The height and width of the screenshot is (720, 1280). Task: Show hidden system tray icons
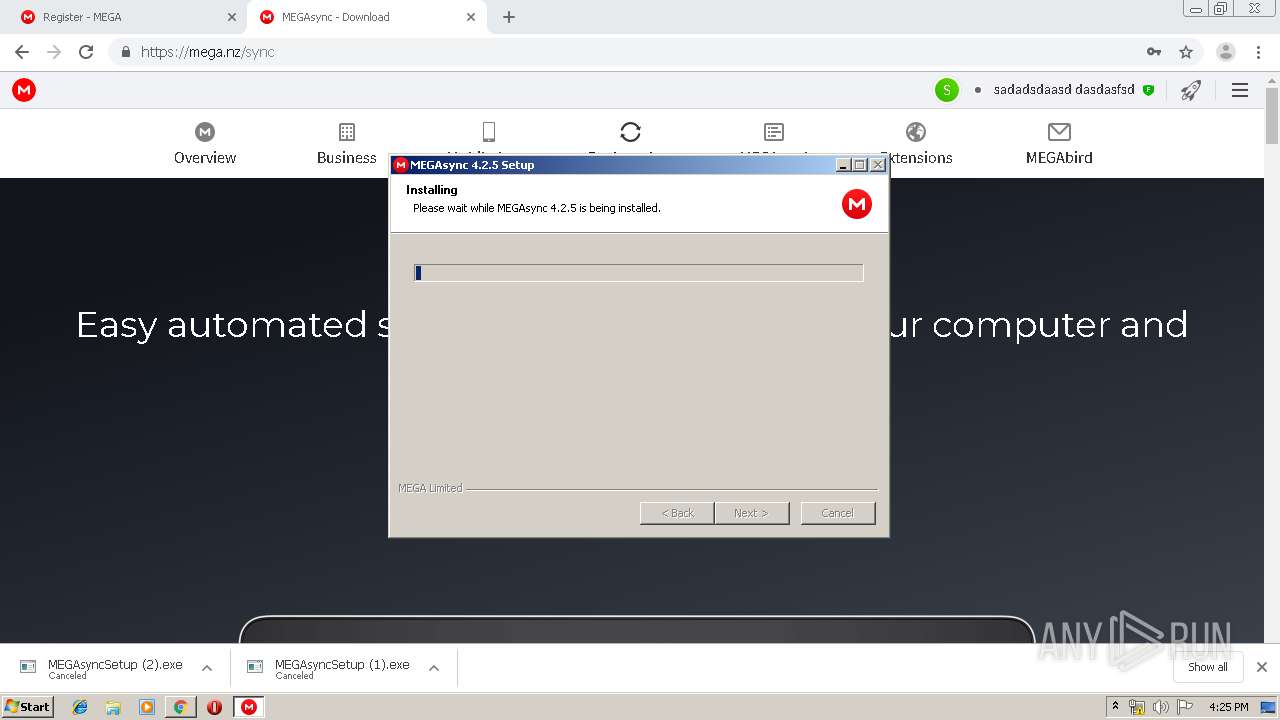click(x=1115, y=707)
